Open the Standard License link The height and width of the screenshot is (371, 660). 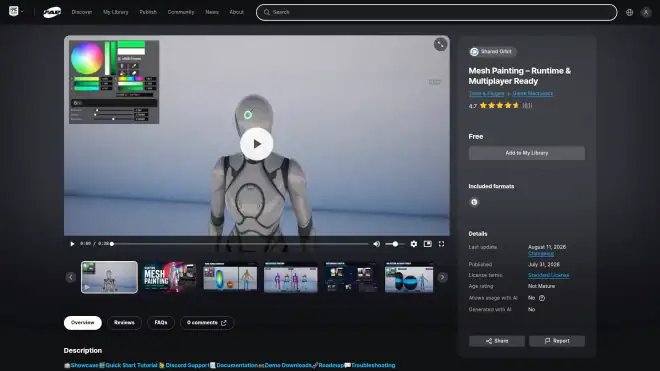click(548, 275)
